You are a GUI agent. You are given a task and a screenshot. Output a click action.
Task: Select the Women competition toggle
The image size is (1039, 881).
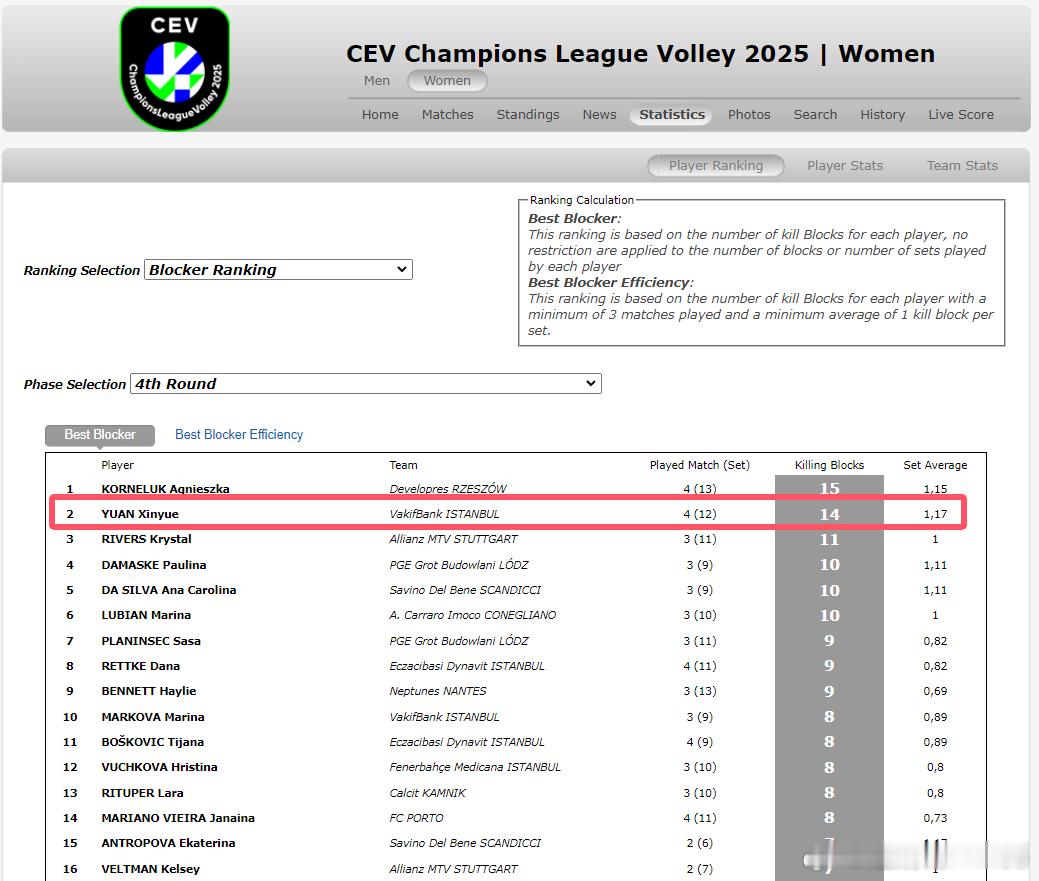[x=447, y=81]
